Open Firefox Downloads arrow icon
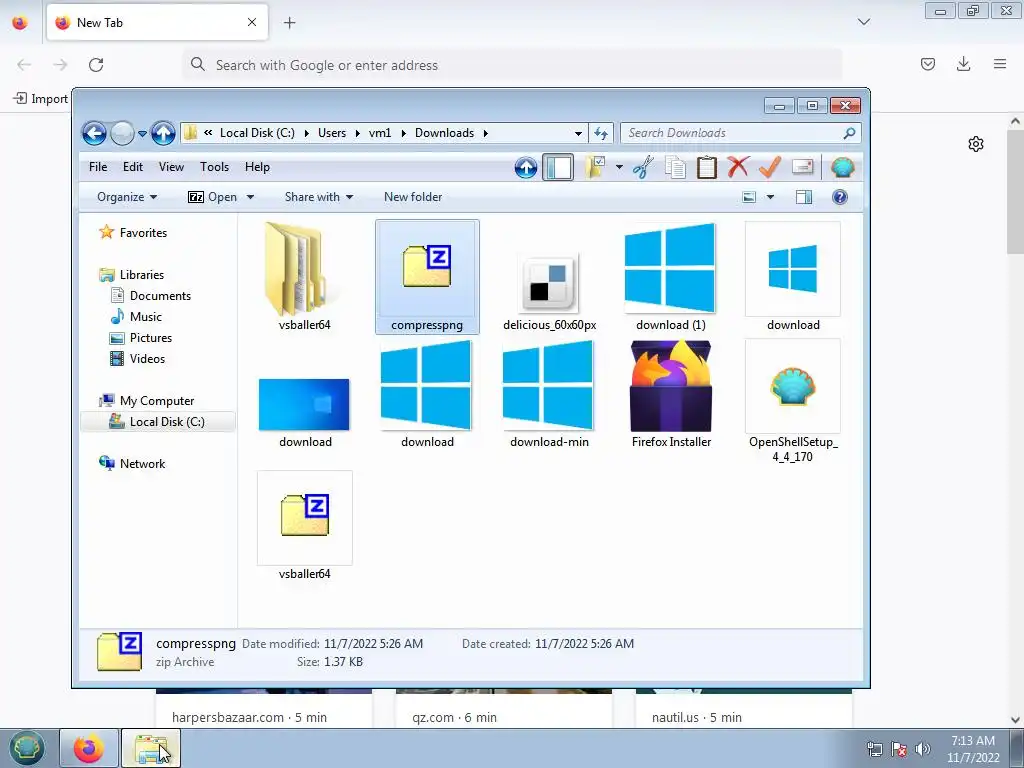Screen dimensions: 1024x768 point(963,64)
